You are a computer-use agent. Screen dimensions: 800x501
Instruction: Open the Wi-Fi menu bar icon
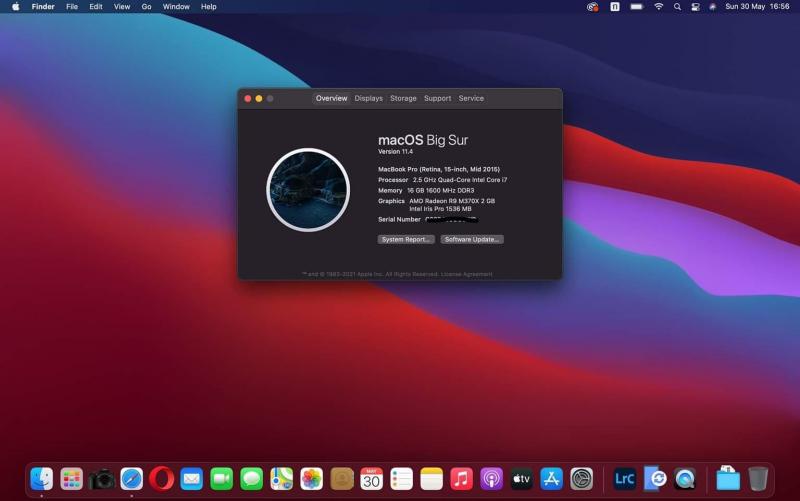[x=659, y=7]
